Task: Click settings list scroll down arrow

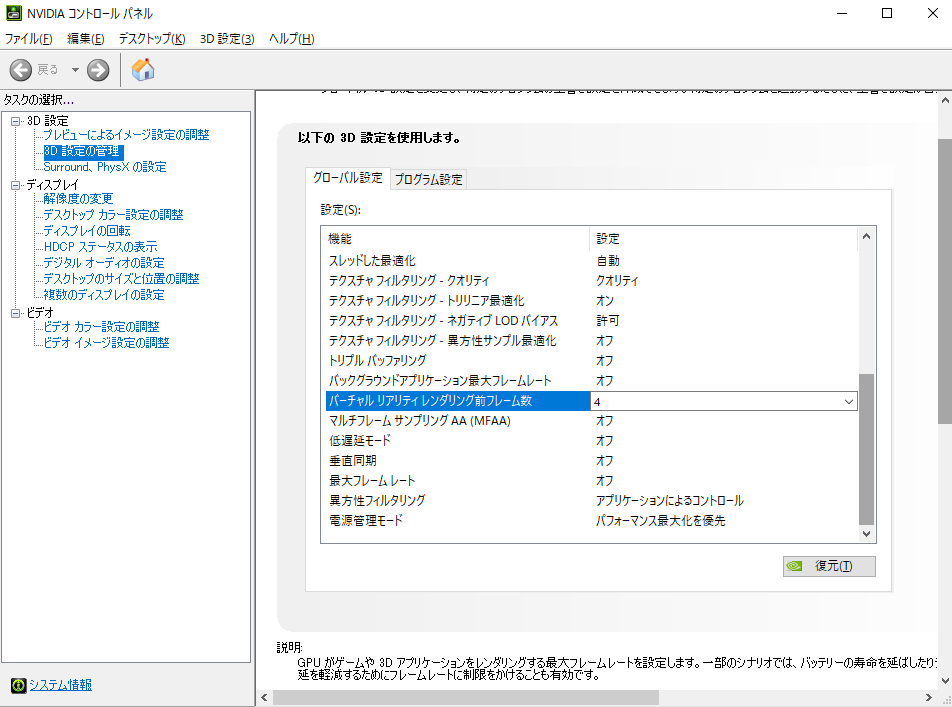Action: tap(866, 534)
